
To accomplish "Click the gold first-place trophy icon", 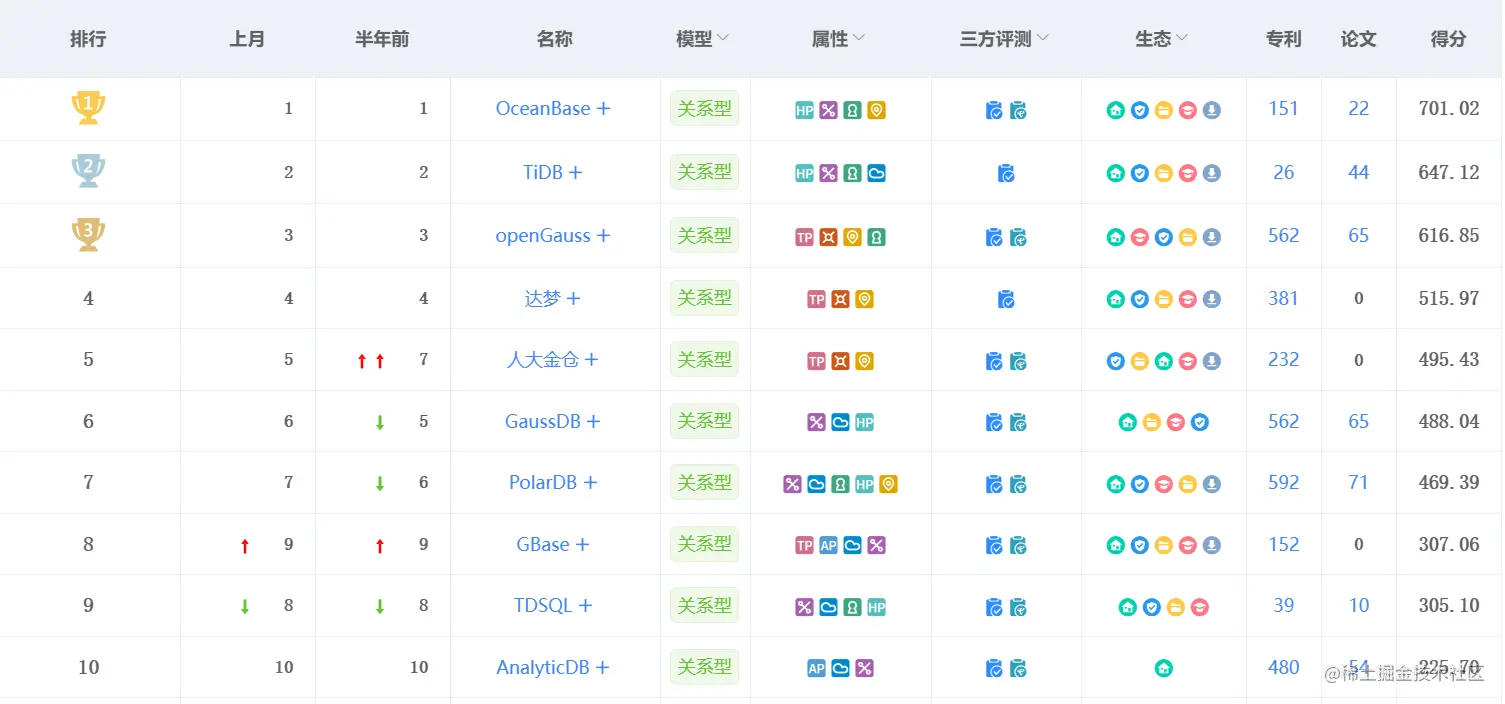I will (88, 107).
